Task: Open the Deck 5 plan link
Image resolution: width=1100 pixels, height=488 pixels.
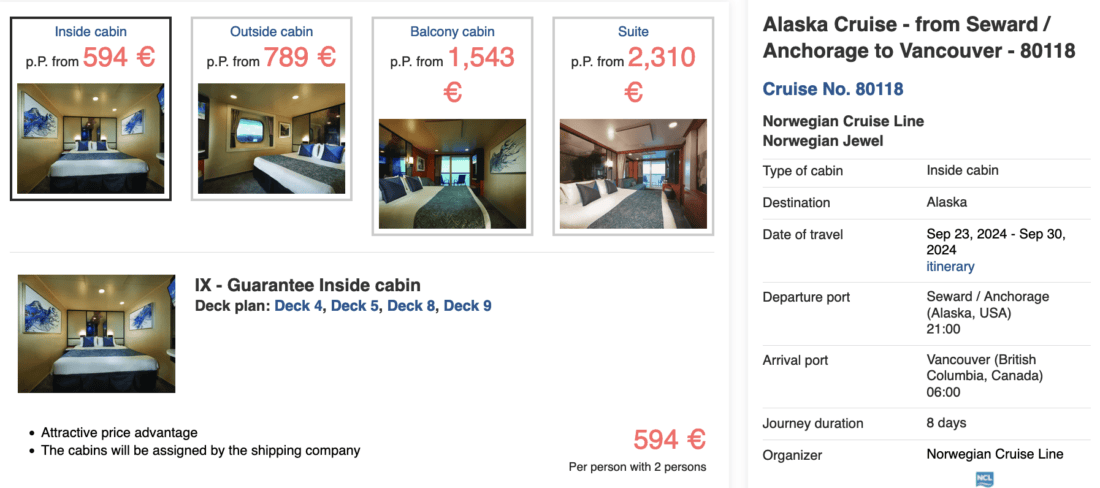Action: click(x=355, y=306)
